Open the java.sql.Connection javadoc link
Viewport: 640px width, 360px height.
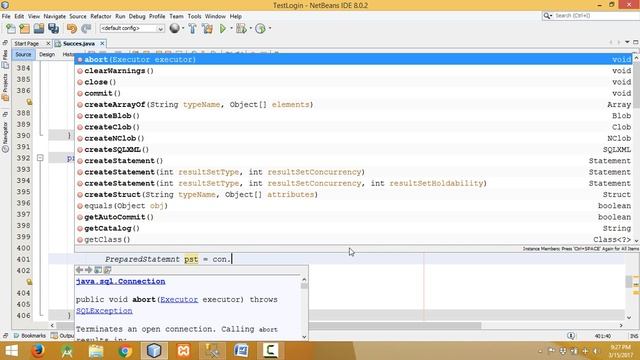pos(120,282)
